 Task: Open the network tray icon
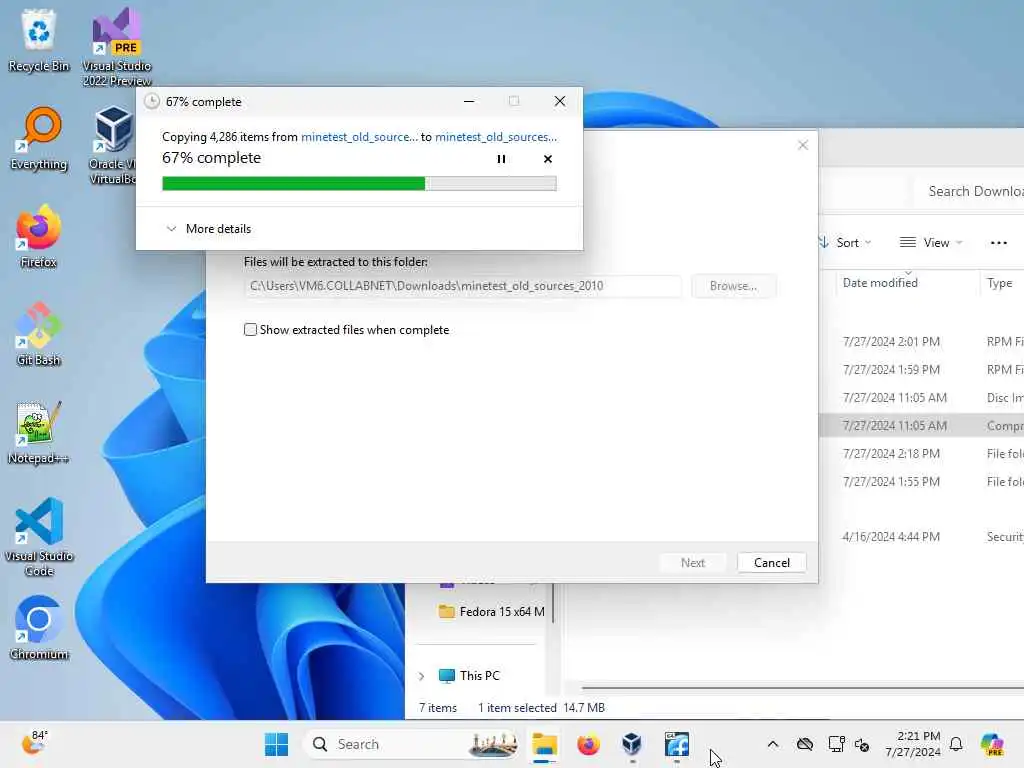click(837, 744)
